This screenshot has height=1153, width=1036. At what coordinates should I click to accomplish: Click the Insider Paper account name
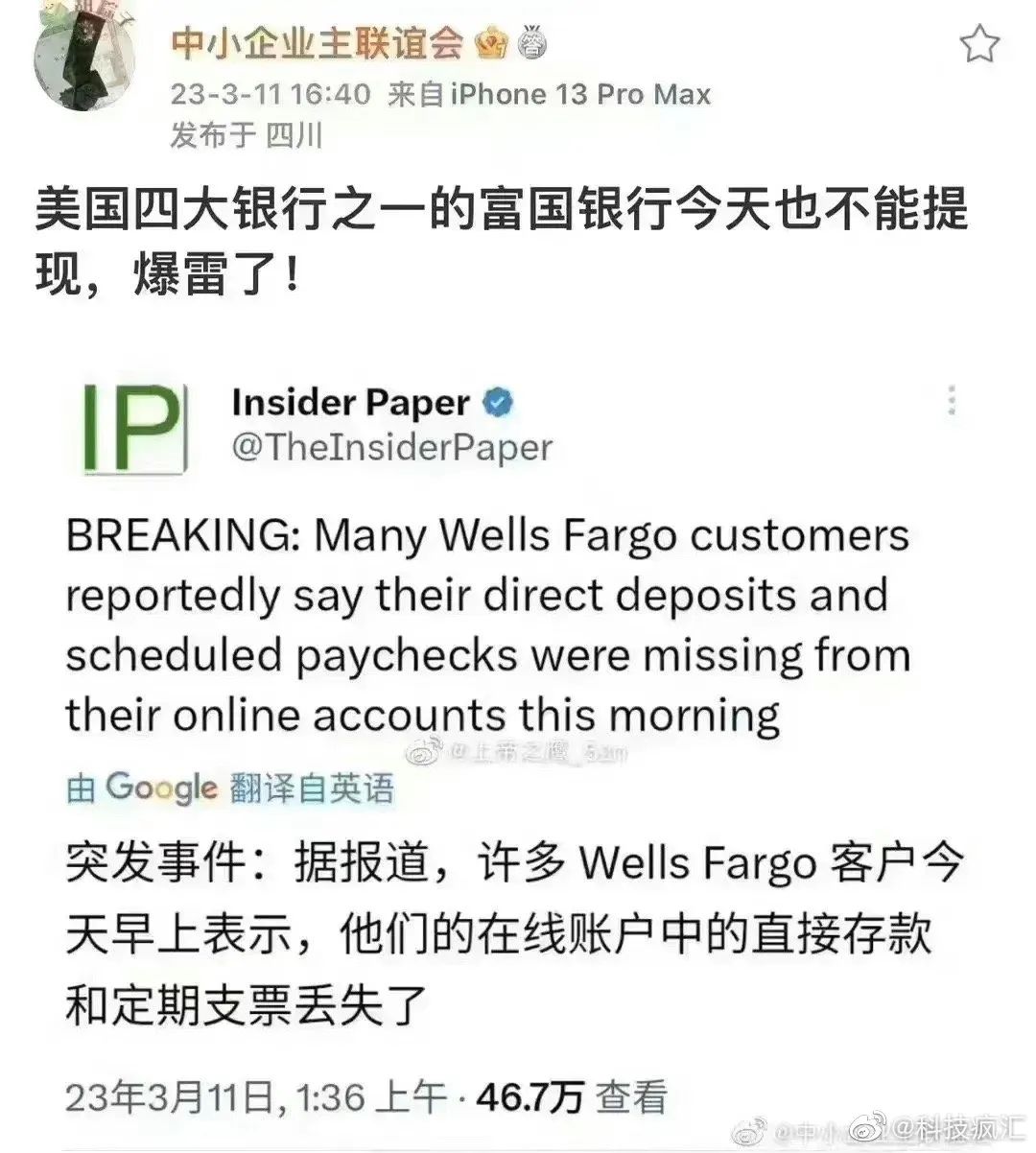coord(351,403)
